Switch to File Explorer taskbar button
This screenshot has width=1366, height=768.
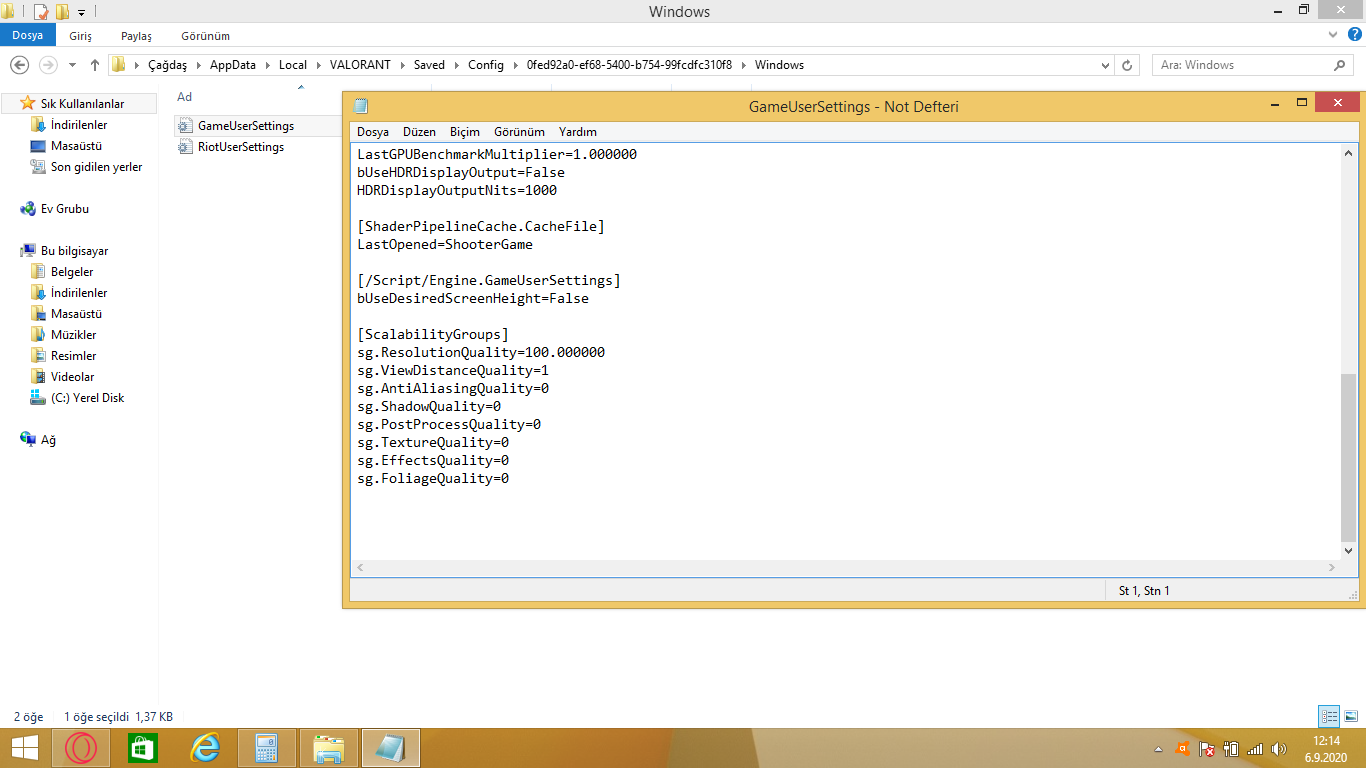tap(329, 748)
